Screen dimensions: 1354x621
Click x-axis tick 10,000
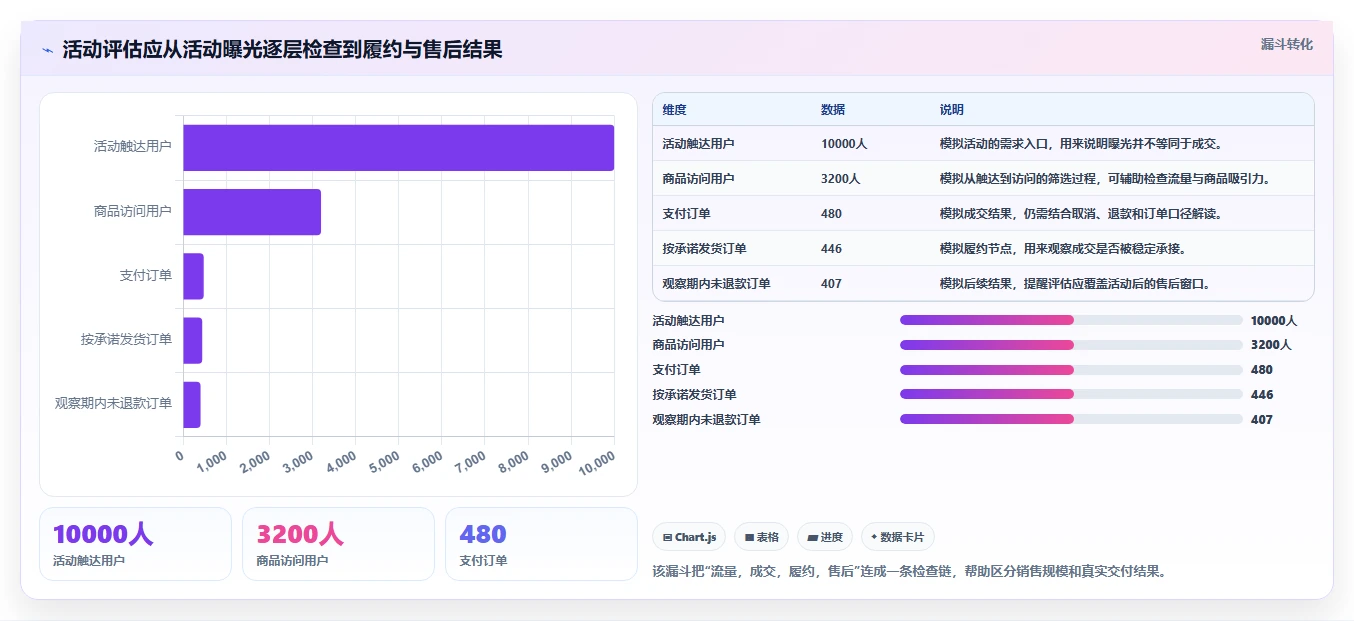pos(597,461)
